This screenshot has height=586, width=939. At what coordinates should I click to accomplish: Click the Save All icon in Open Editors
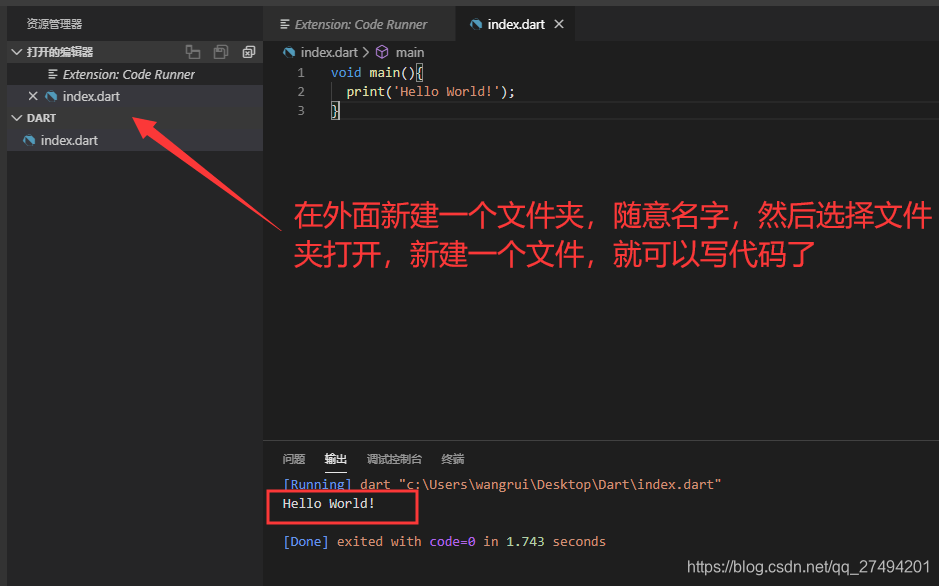click(221, 52)
